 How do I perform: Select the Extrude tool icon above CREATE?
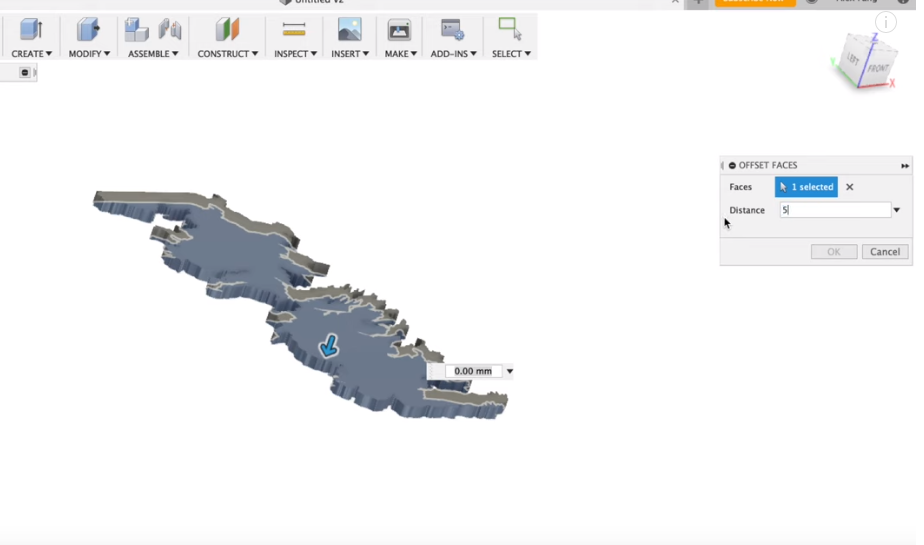[31, 29]
